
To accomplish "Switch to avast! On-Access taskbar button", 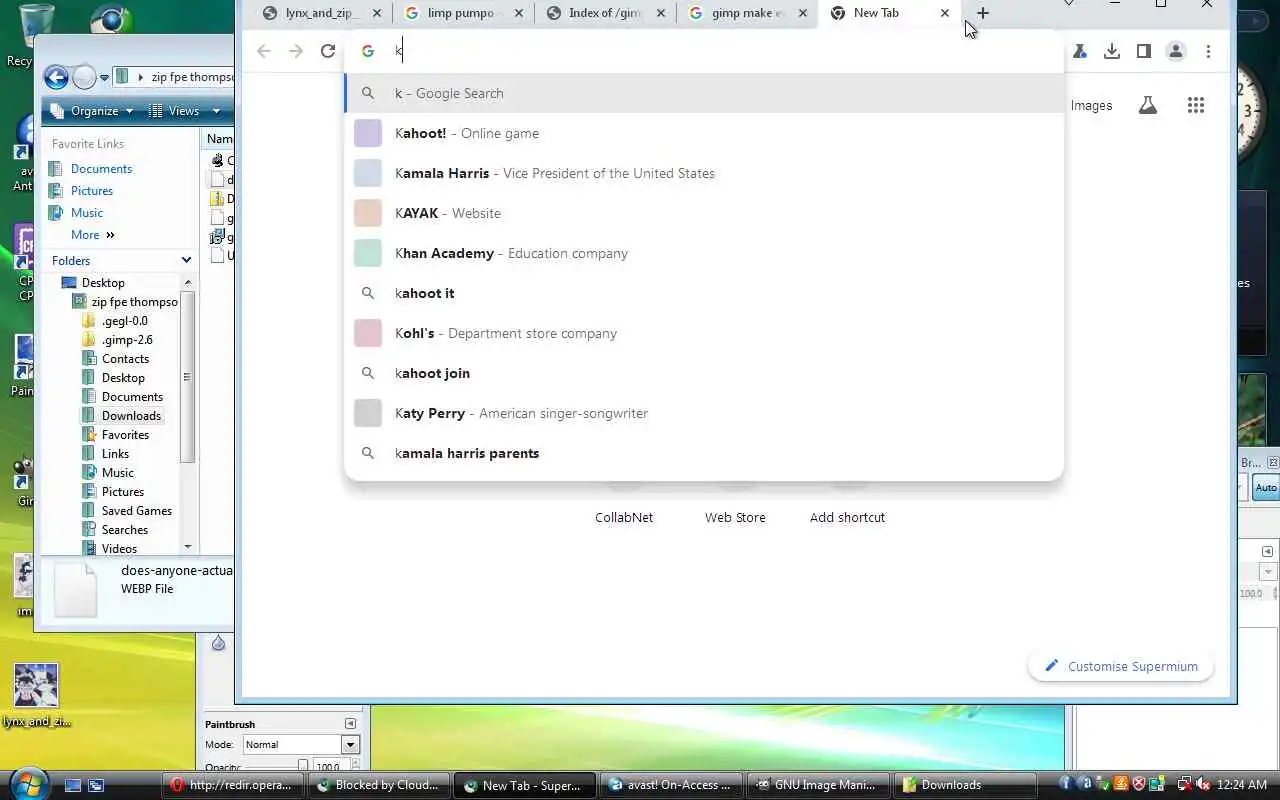I will 674,785.
